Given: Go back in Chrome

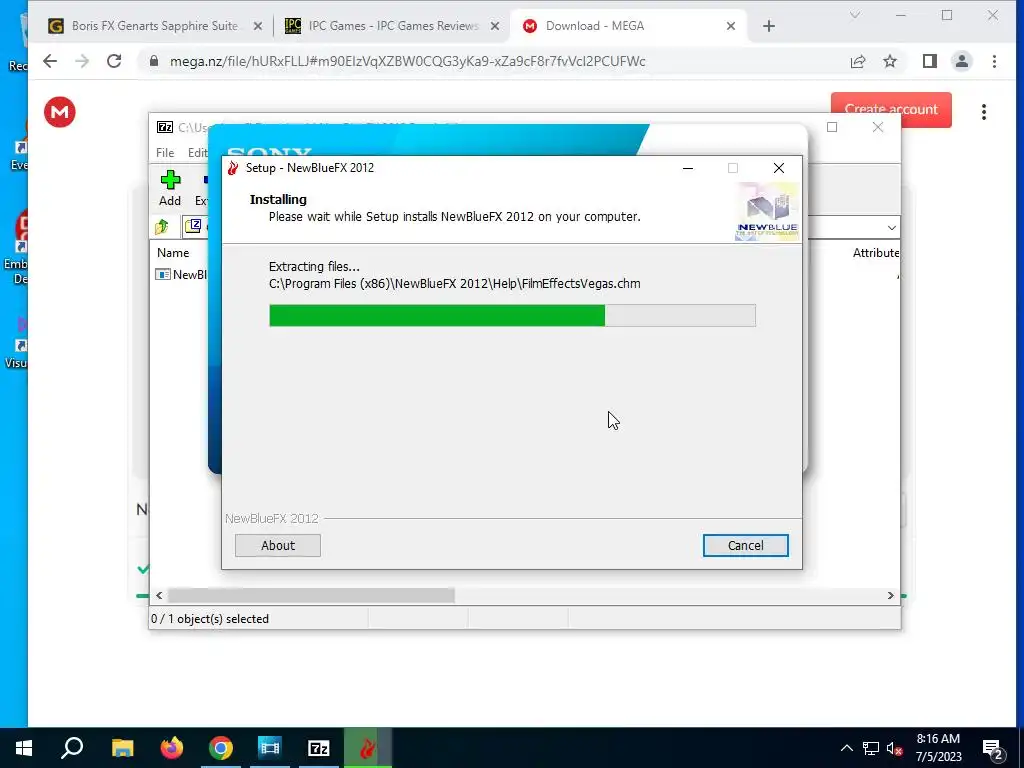Looking at the screenshot, I should point(50,61).
